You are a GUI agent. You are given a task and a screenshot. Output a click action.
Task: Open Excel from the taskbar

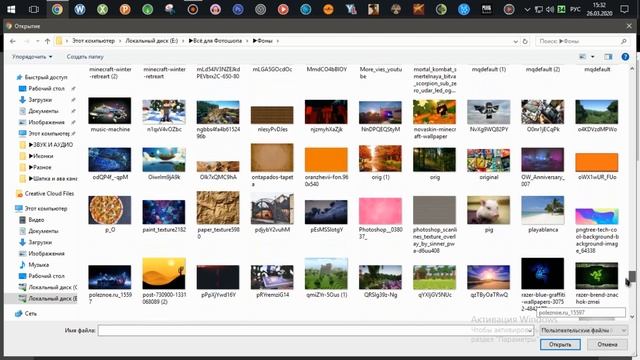click(102, 9)
